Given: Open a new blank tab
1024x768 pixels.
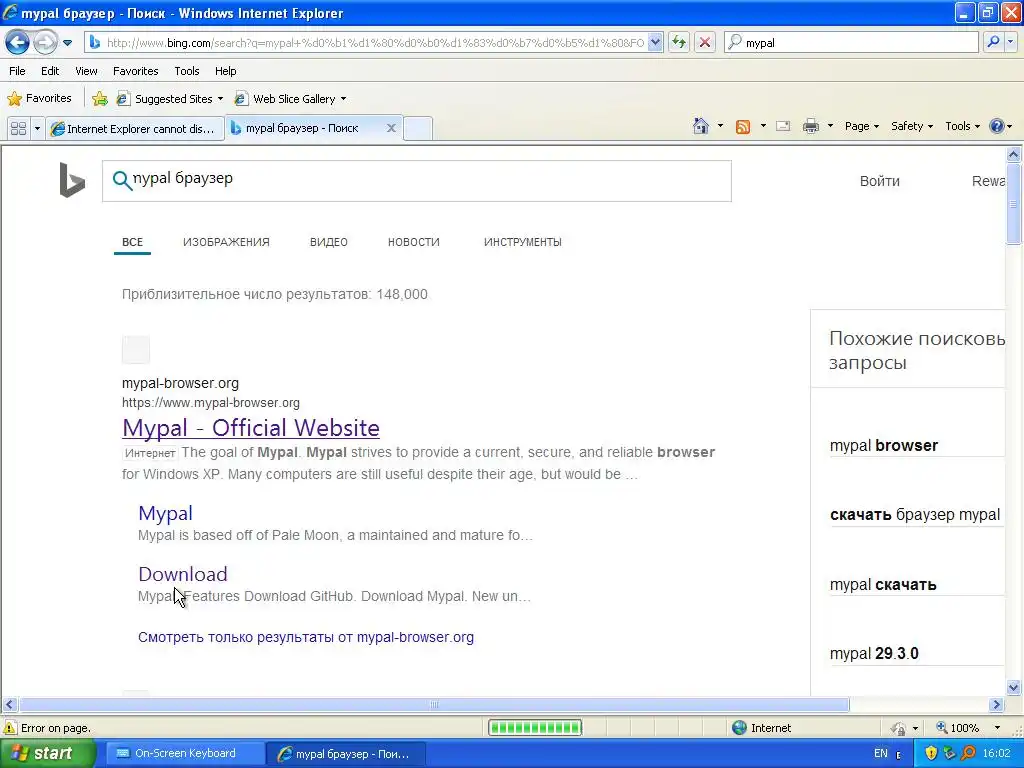Looking at the screenshot, I should (x=418, y=128).
